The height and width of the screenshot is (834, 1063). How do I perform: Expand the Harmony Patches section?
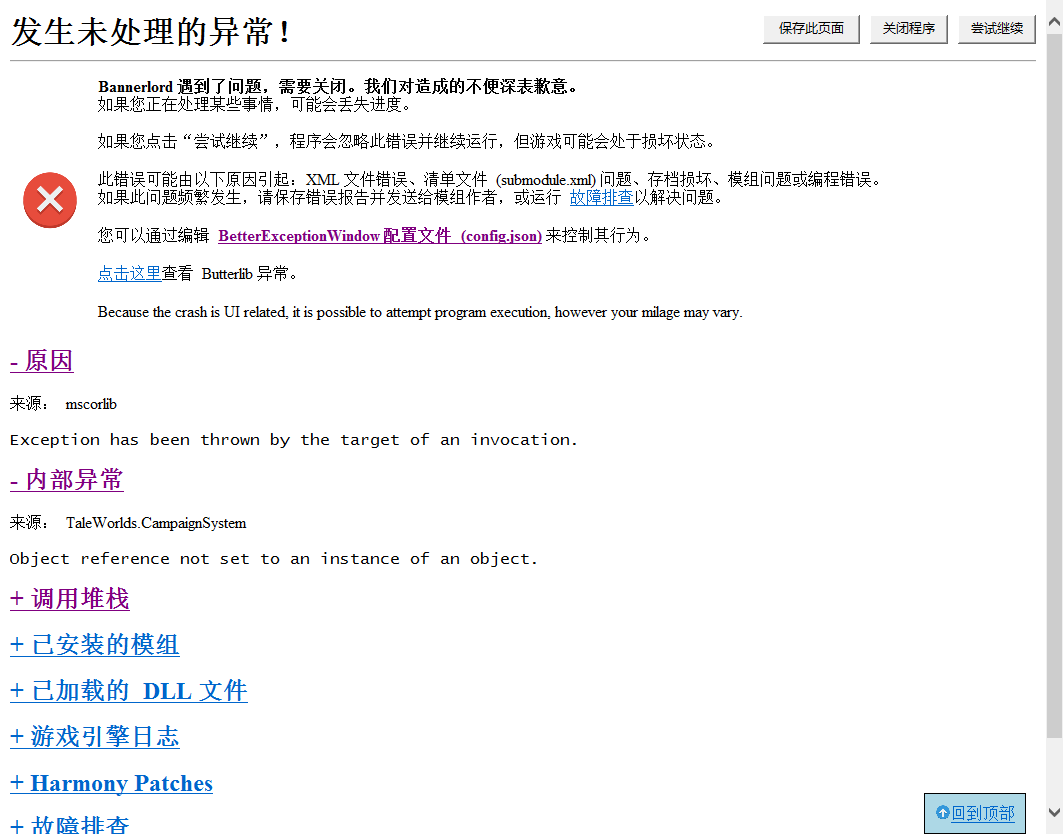tap(111, 782)
